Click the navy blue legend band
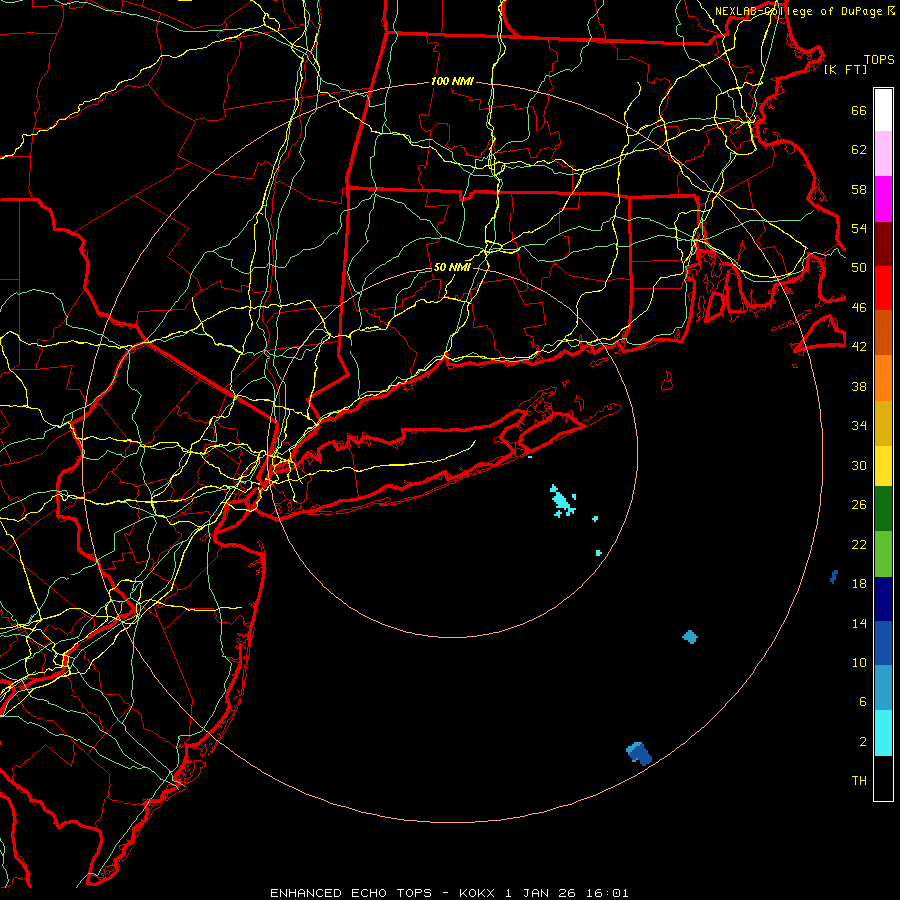 (883, 599)
